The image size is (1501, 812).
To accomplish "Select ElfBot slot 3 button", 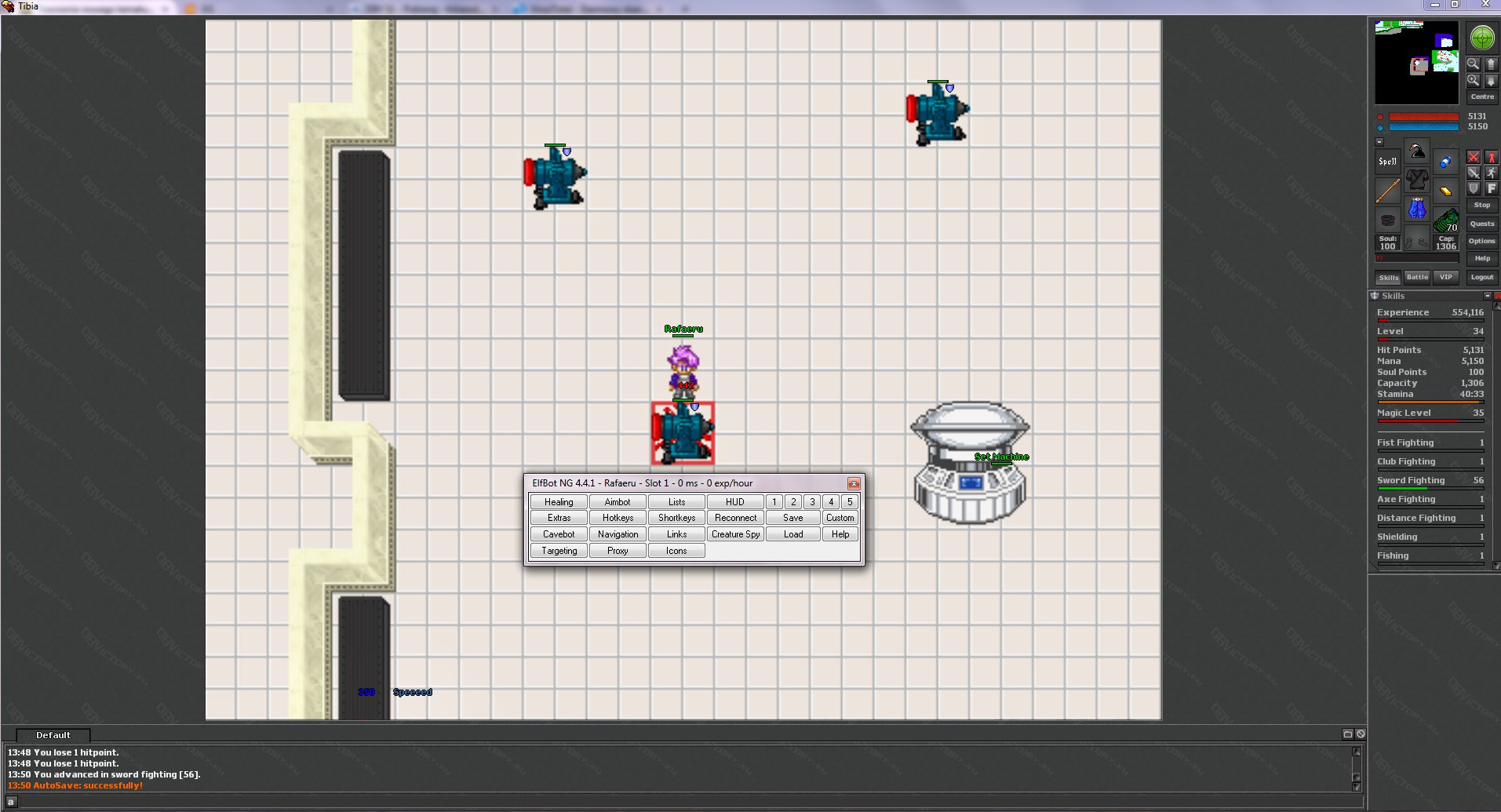I will tap(812, 502).
